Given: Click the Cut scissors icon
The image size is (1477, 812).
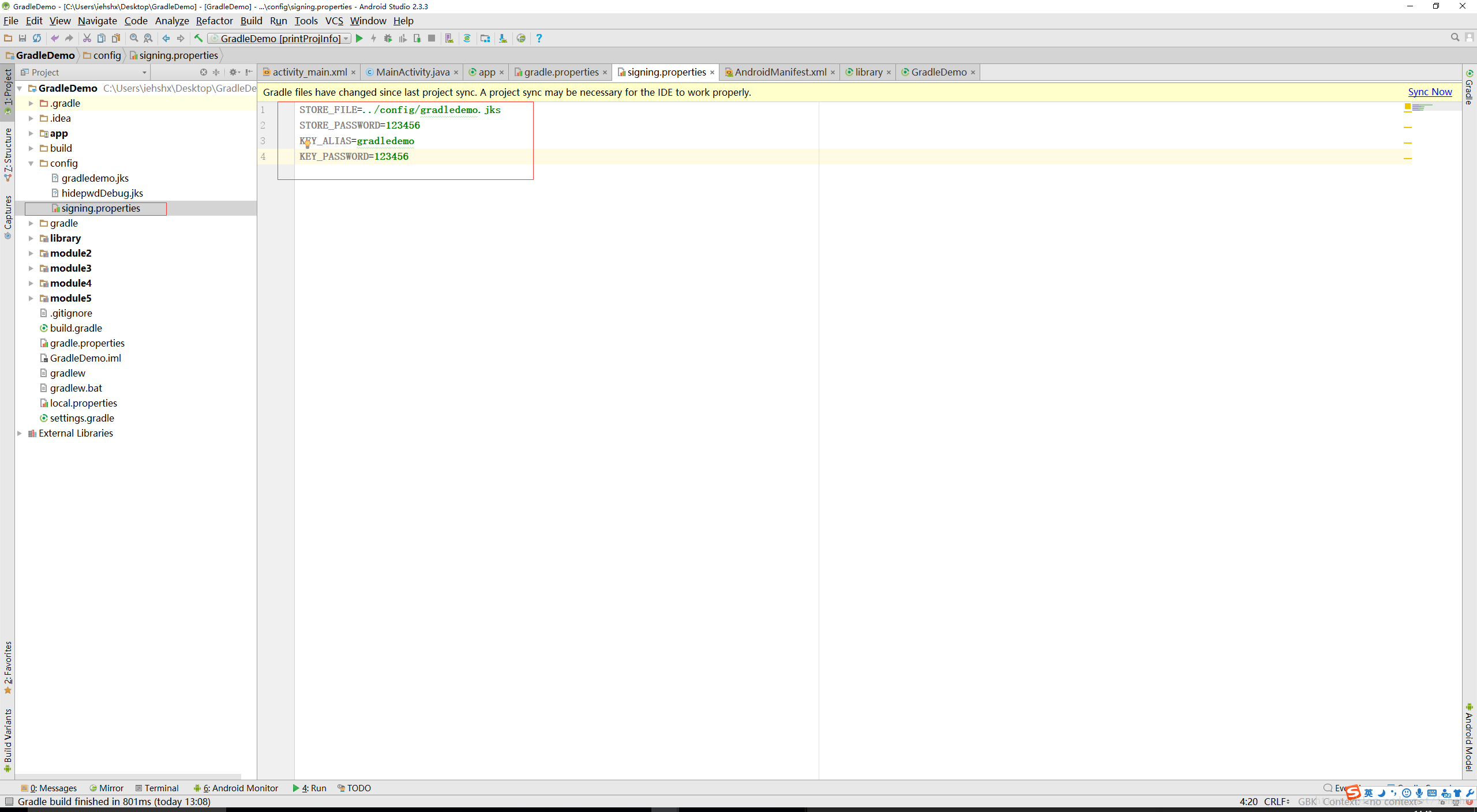Looking at the screenshot, I should pyautogui.click(x=87, y=38).
